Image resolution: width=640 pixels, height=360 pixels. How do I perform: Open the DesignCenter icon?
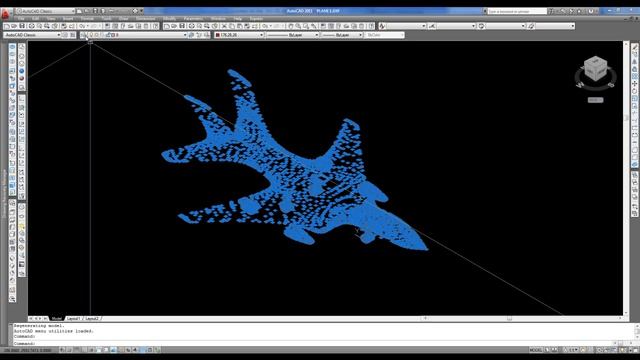click(x=331, y=26)
